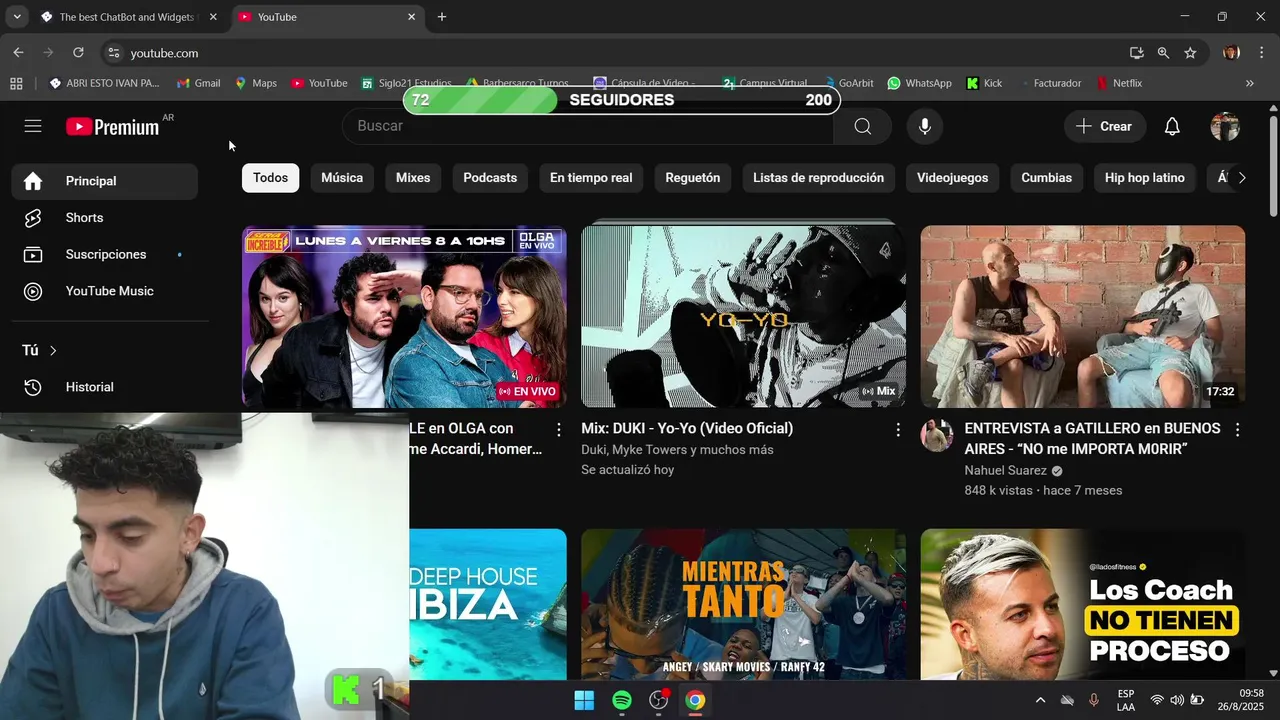Open the Maps bookmark

coord(256,83)
